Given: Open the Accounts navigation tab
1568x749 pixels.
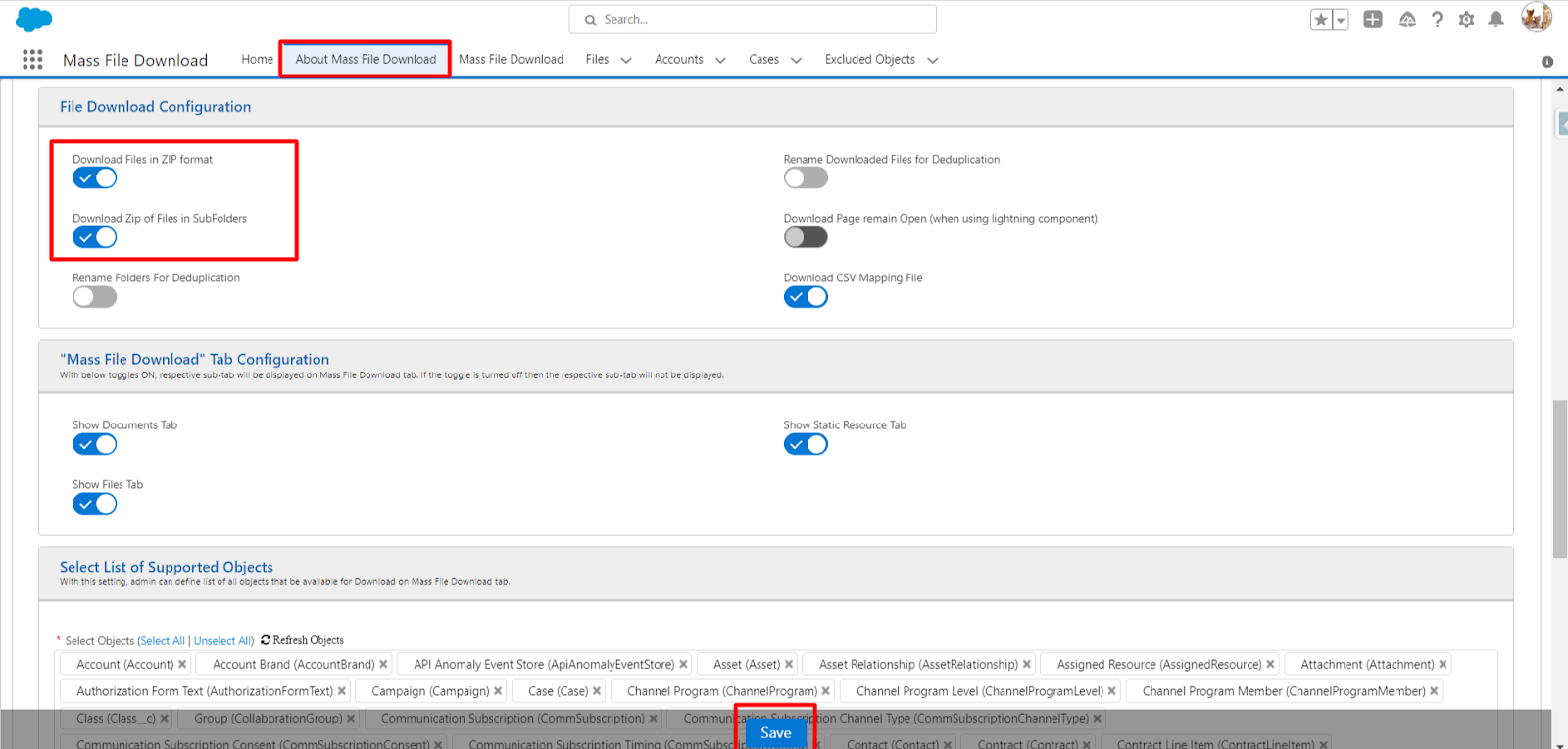Looking at the screenshot, I should pos(678,60).
